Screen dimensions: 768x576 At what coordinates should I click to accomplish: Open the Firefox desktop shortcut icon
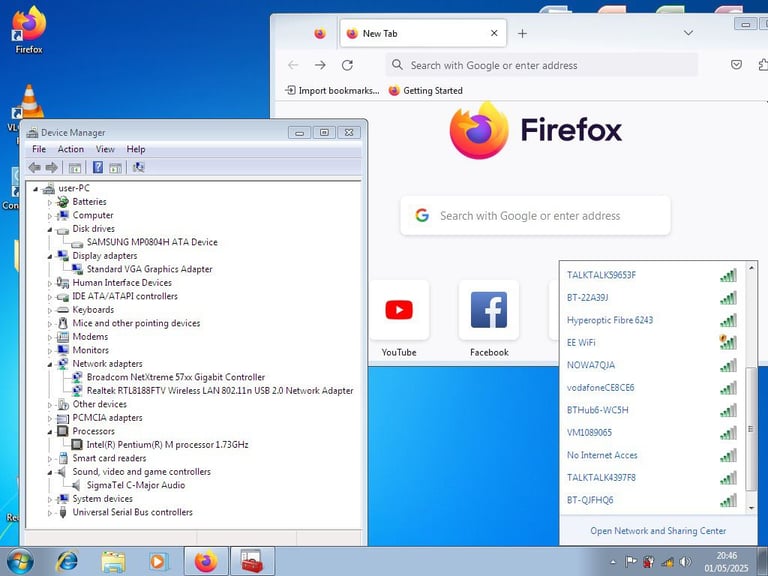click(x=29, y=29)
